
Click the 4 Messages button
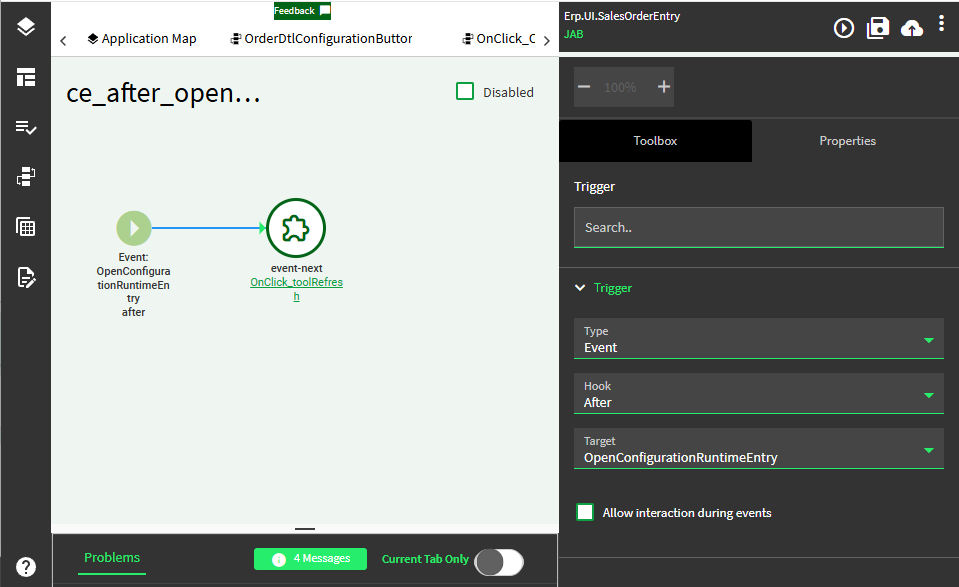pos(310,559)
